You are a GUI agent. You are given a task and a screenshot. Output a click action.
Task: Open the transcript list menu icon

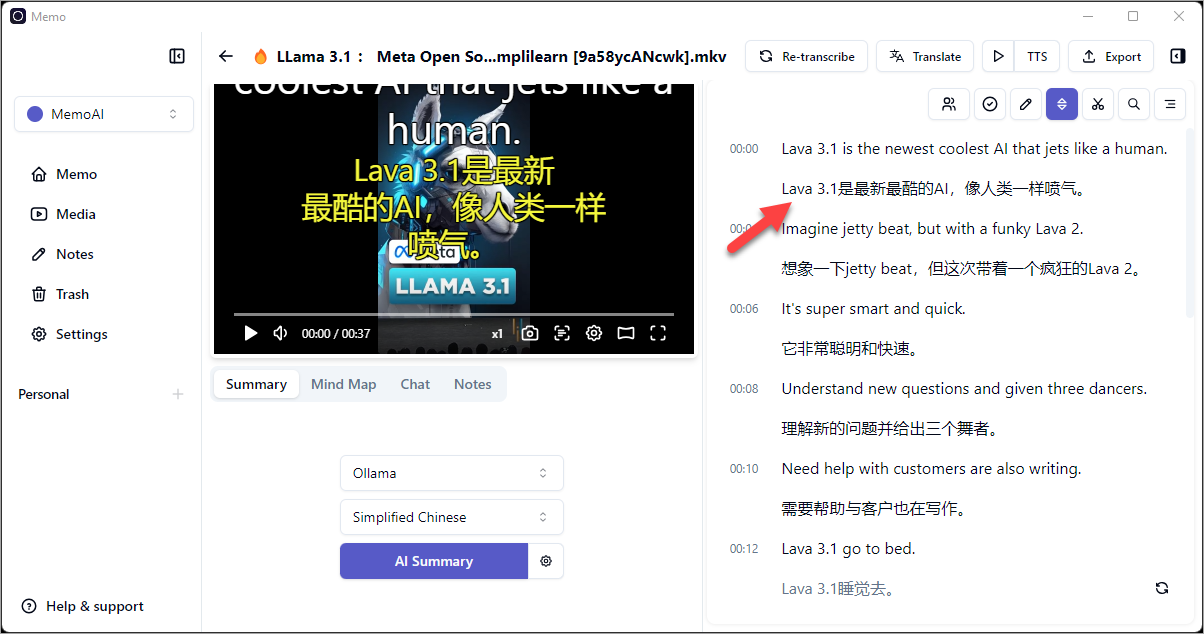[1170, 104]
